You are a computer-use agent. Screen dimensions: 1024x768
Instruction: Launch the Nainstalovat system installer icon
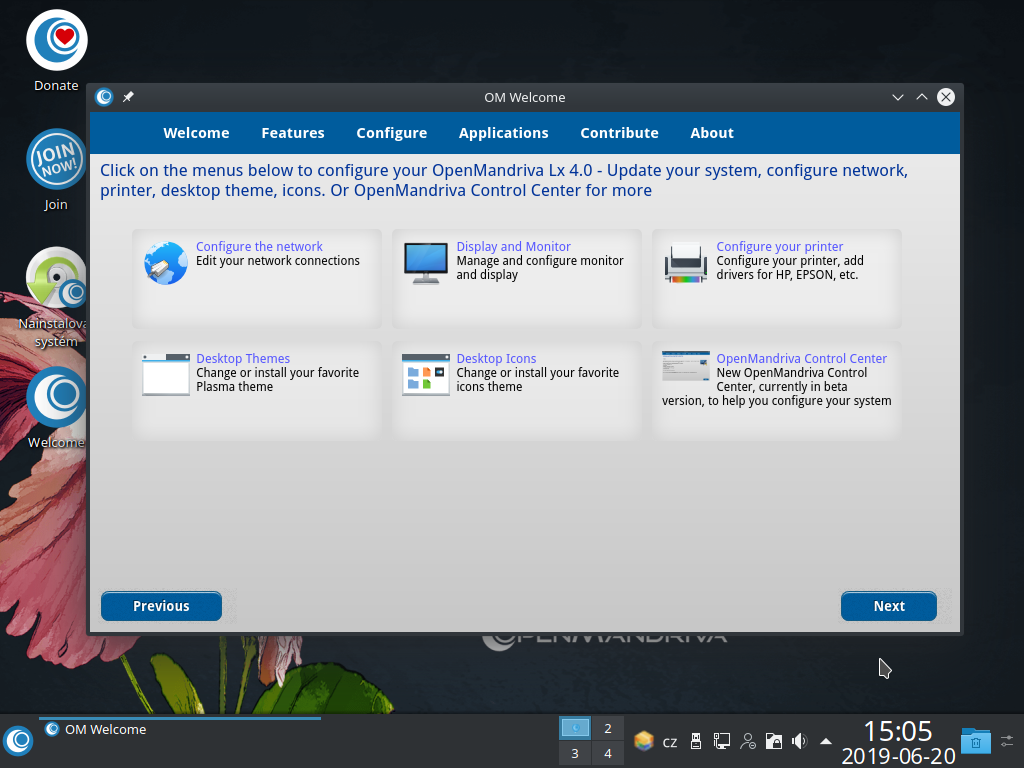click(x=57, y=278)
